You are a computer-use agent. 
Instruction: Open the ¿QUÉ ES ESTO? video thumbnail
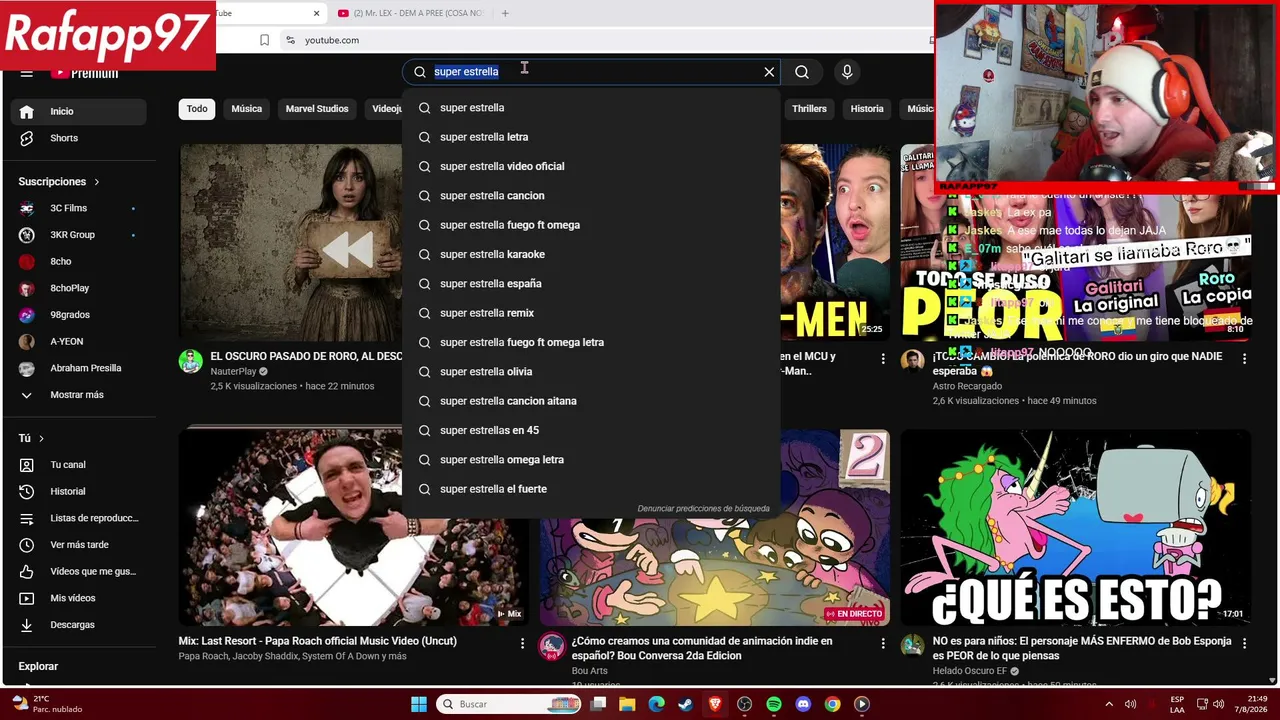(1076, 528)
